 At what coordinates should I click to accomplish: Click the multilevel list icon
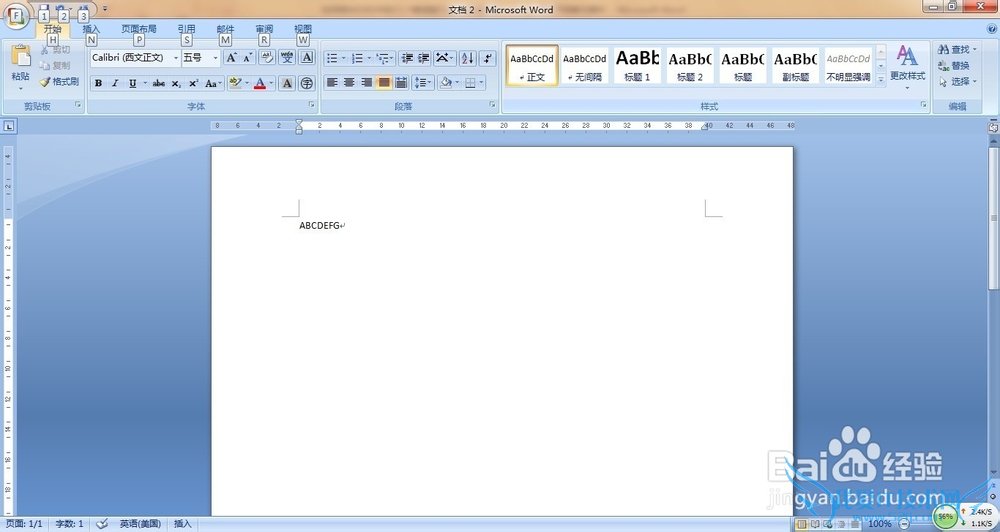pos(383,58)
